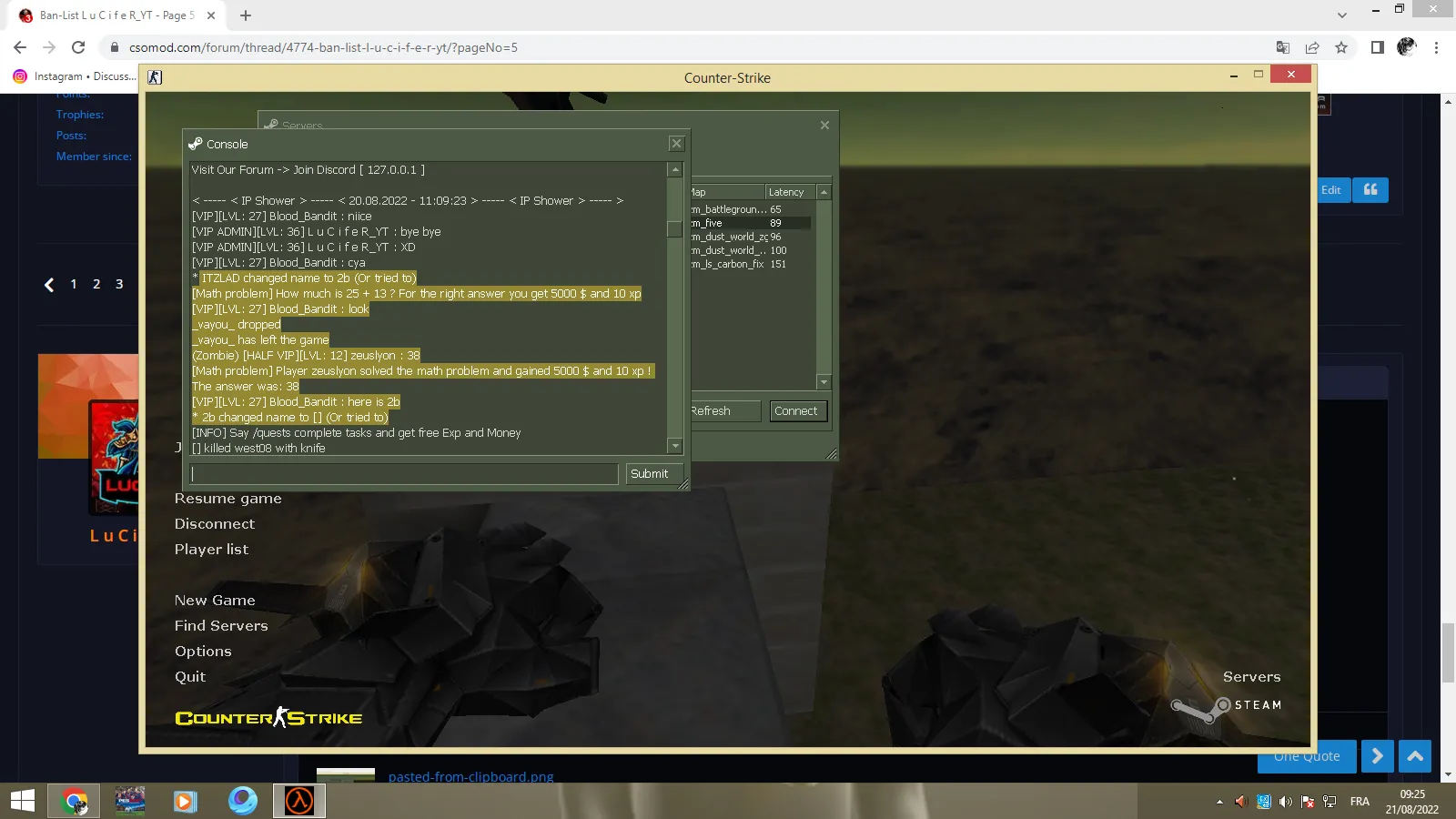Click the Steam logo icon
Viewport: 1456px width, 819px height.
click(x=1201, y=709)
